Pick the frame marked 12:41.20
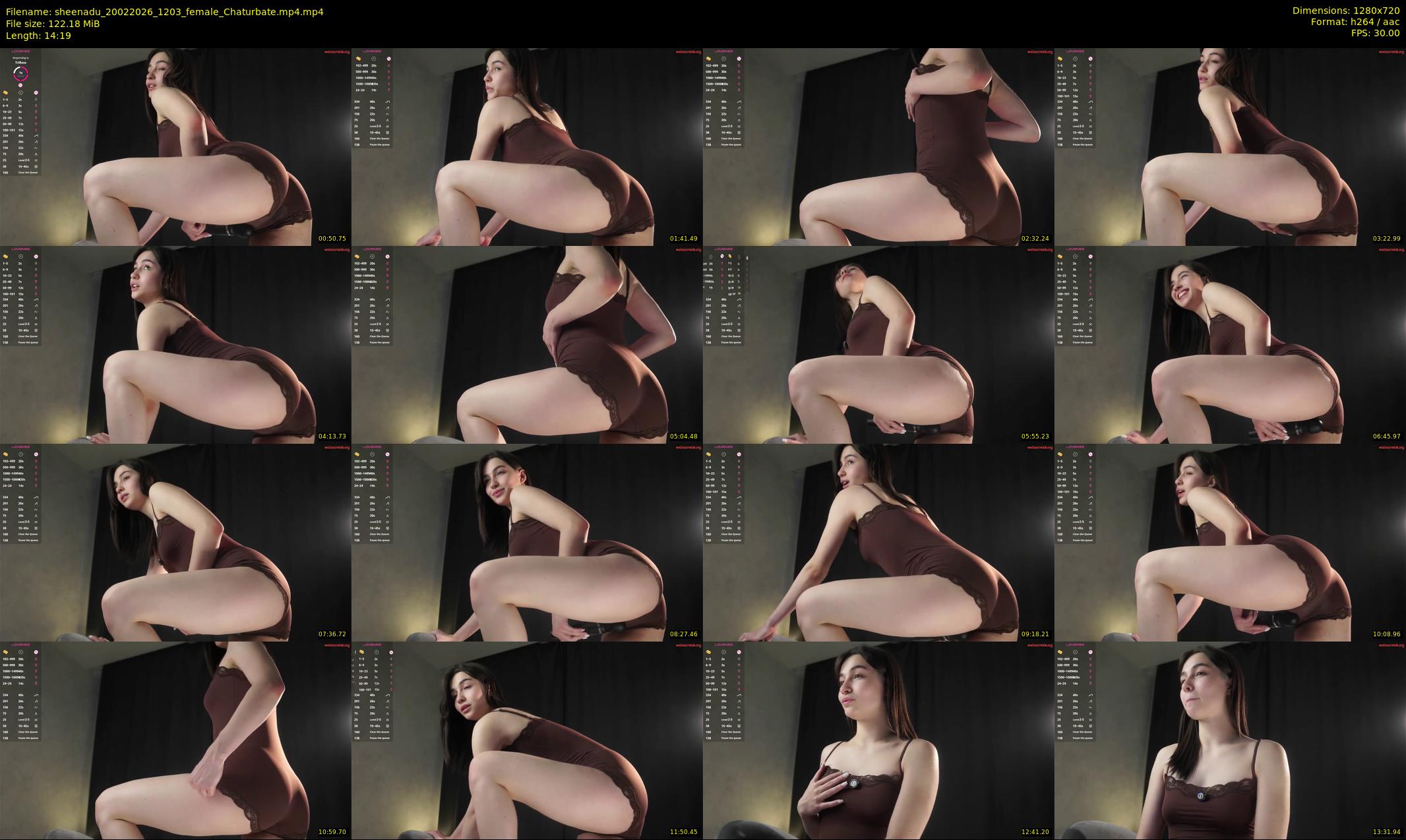 click(878, 740)
